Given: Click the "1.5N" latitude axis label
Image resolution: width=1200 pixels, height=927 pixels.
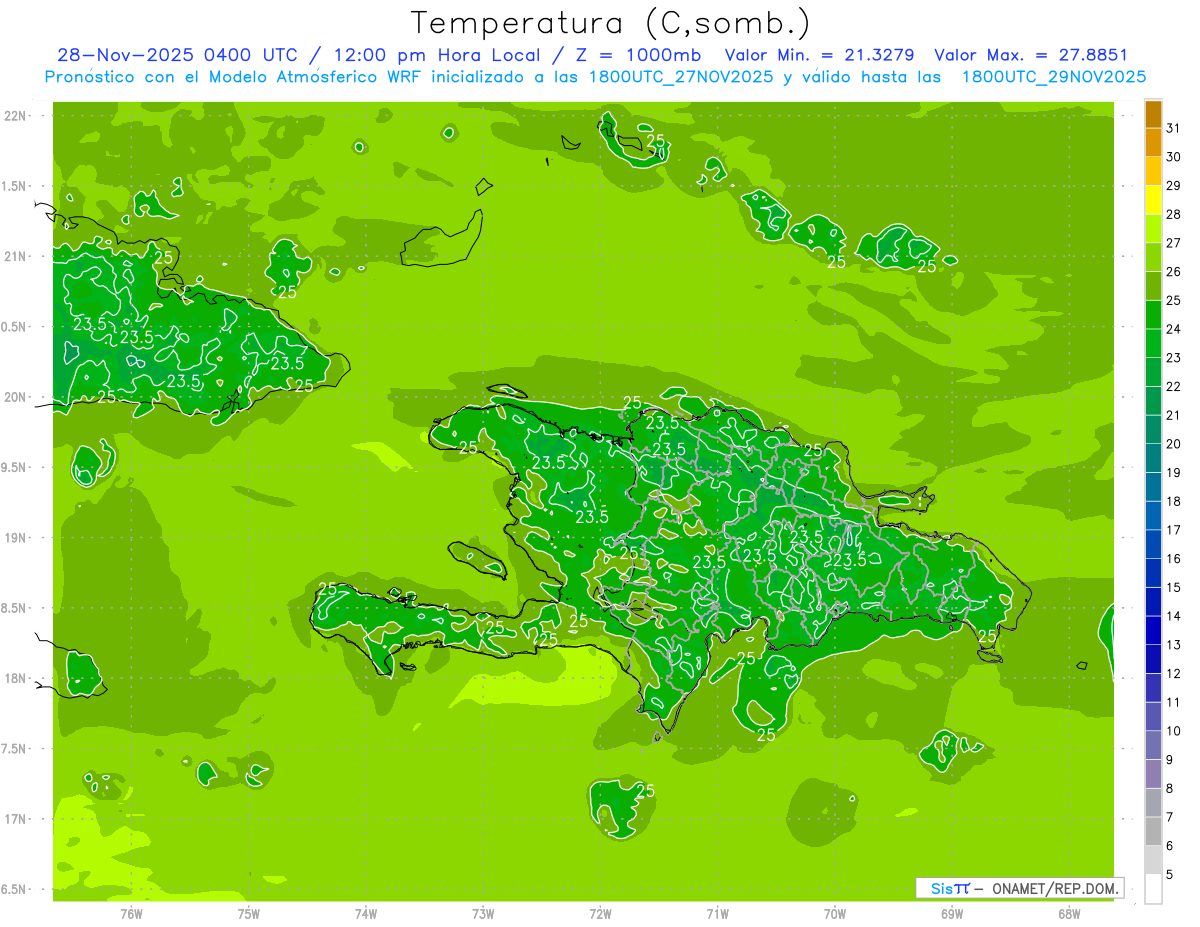Looking at the screenshot, I should pyautogui.click(x=16, y=186).
